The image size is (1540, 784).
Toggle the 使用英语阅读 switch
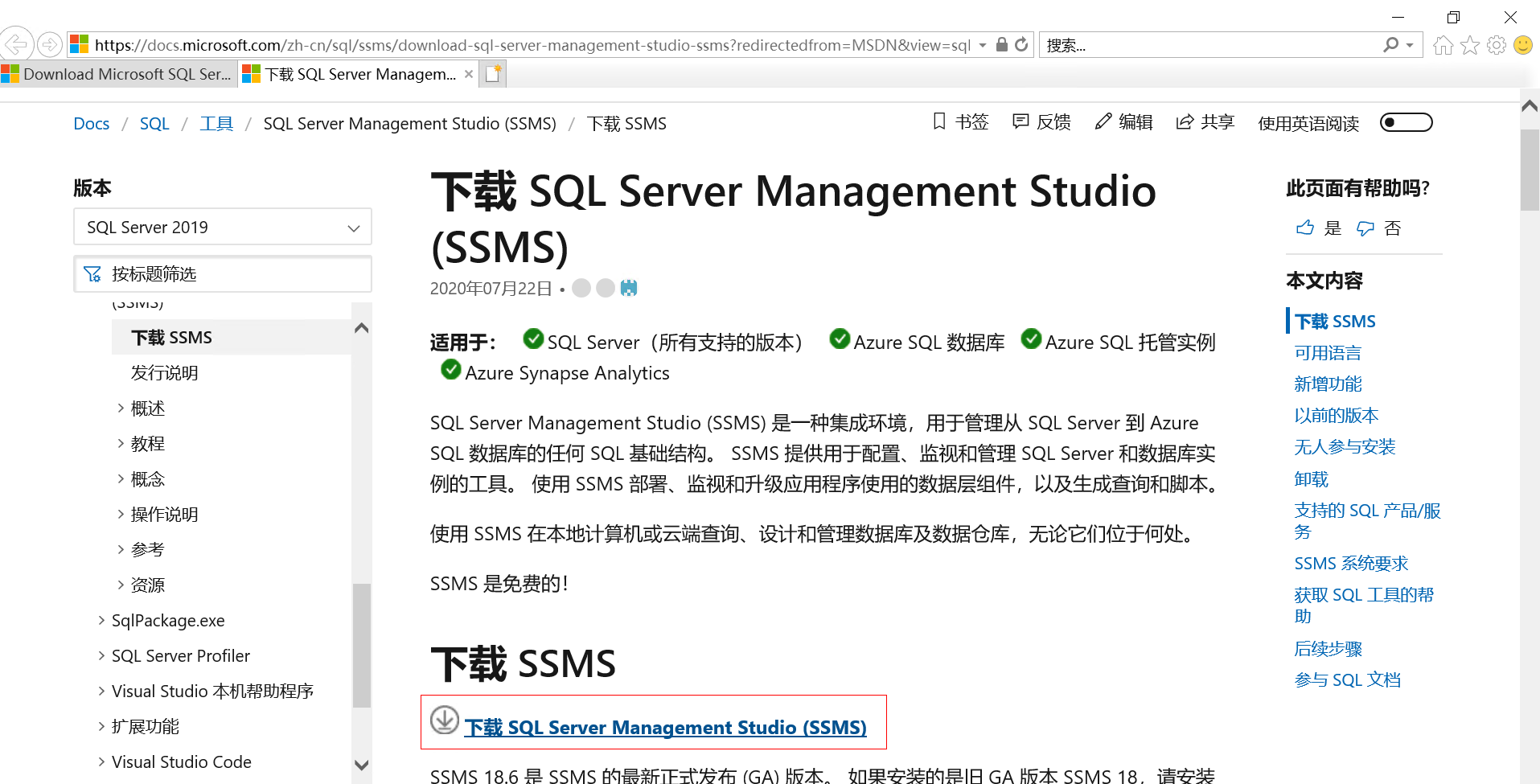(x=1407, y=122)
